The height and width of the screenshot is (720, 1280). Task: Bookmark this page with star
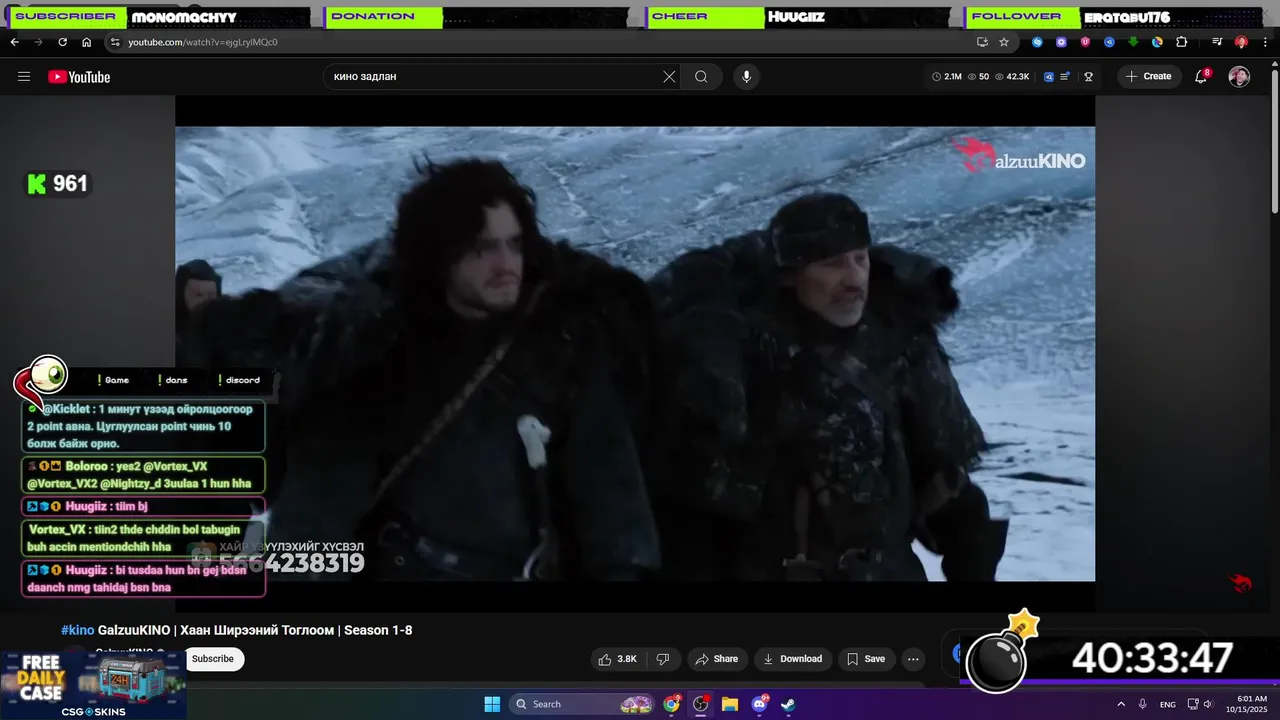pos(1004,42)
